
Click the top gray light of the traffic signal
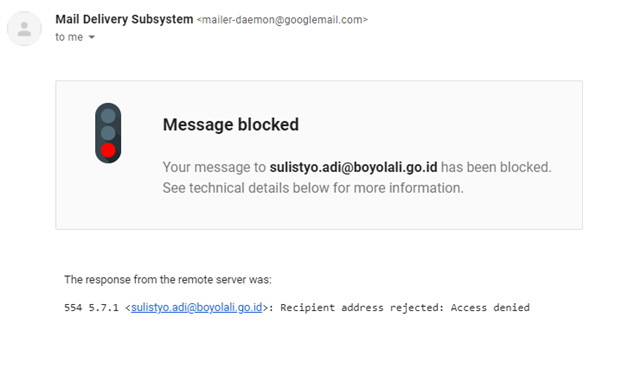click(108, 116)
